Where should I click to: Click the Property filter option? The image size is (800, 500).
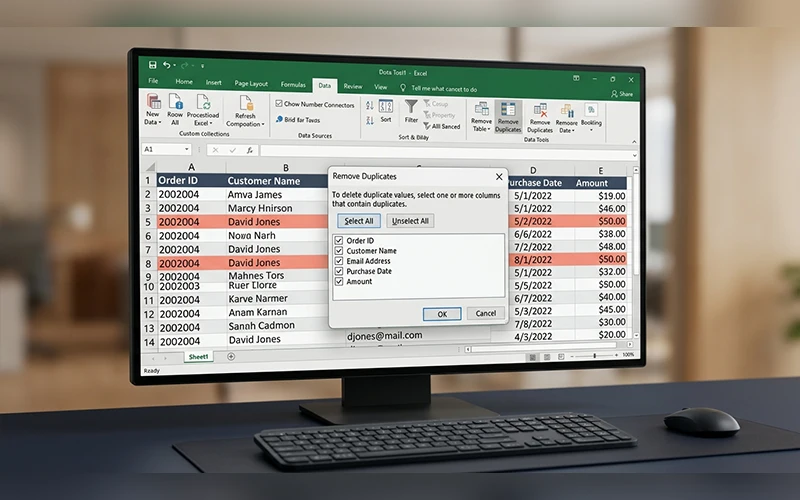(x=439, y=115)
